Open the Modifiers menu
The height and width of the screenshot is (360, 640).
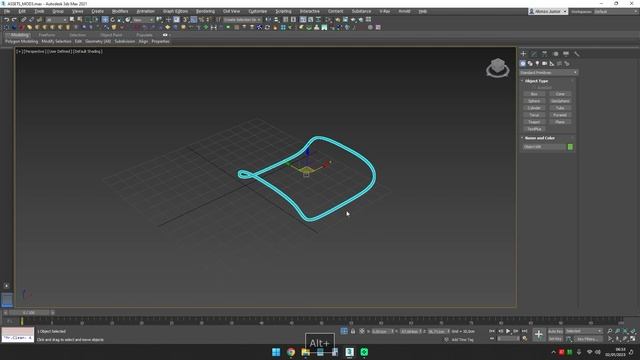pos(120,11)
